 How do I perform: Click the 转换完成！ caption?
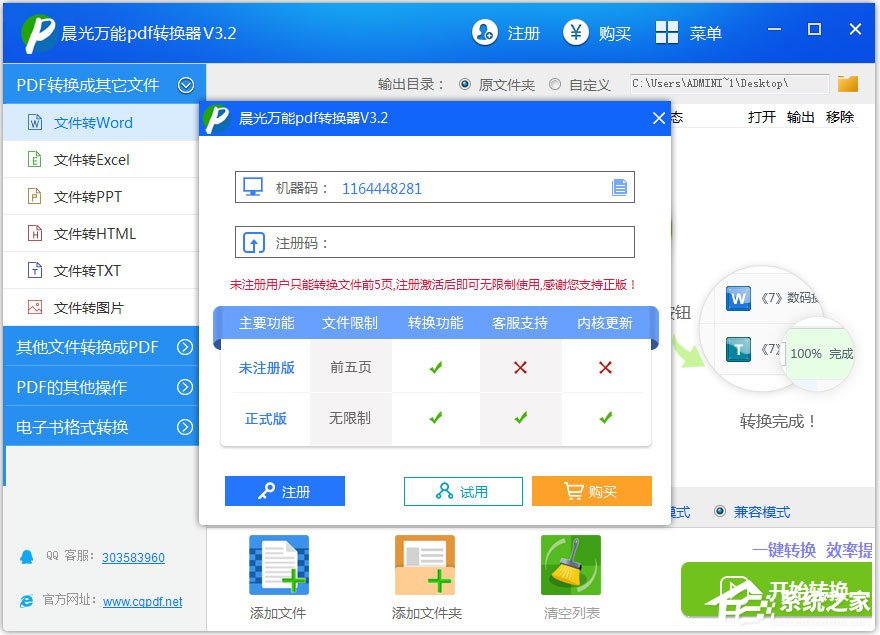tap(777, 421)
